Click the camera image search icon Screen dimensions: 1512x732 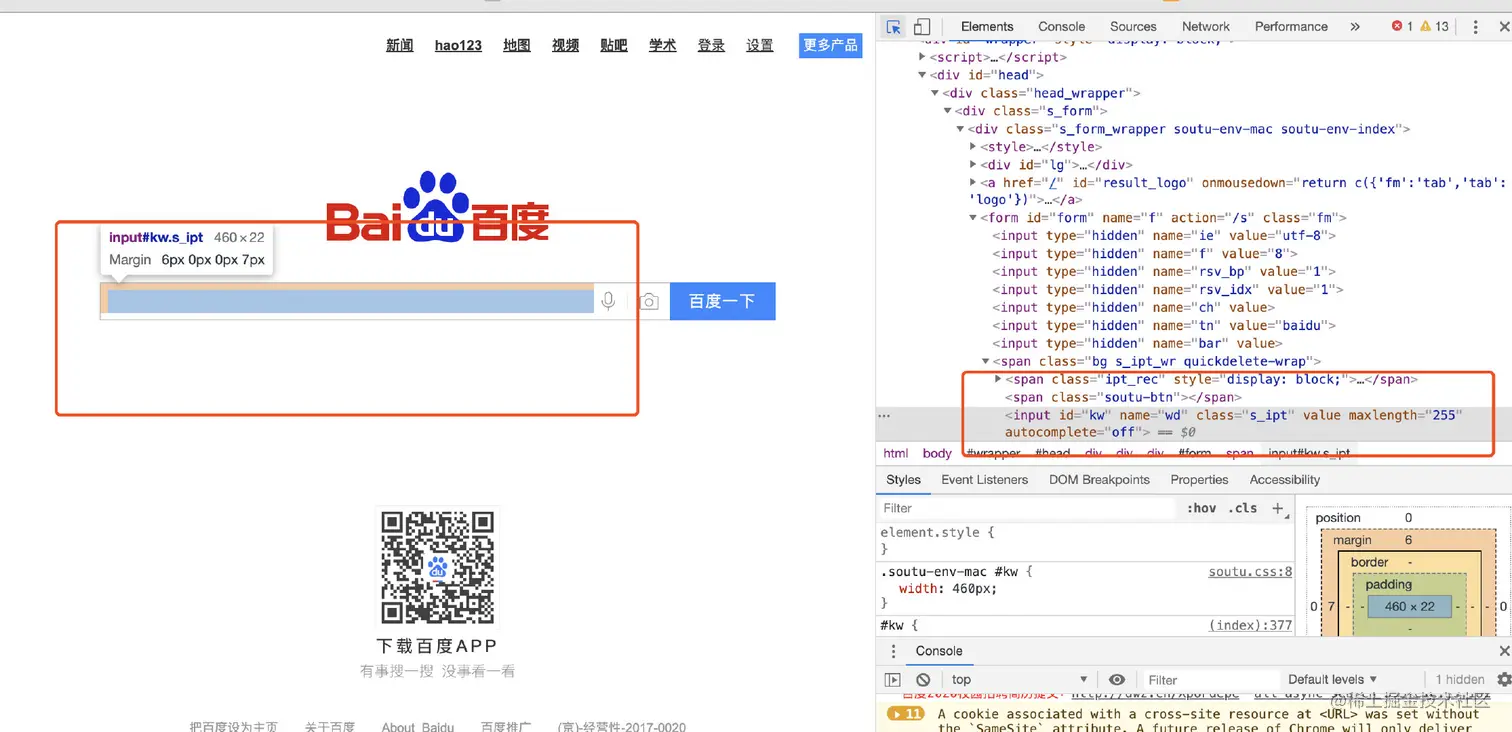649,301
